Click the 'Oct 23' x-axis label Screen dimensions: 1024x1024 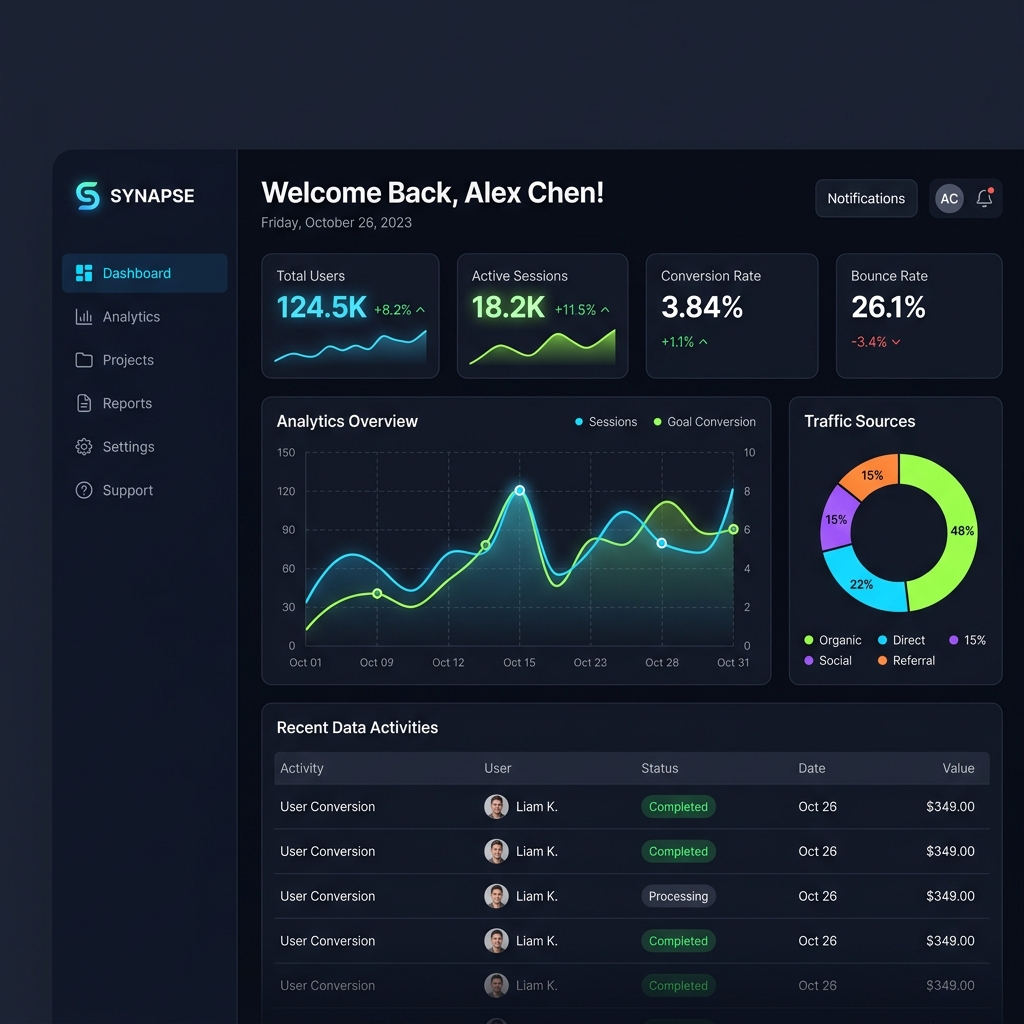tap(590, 662)
